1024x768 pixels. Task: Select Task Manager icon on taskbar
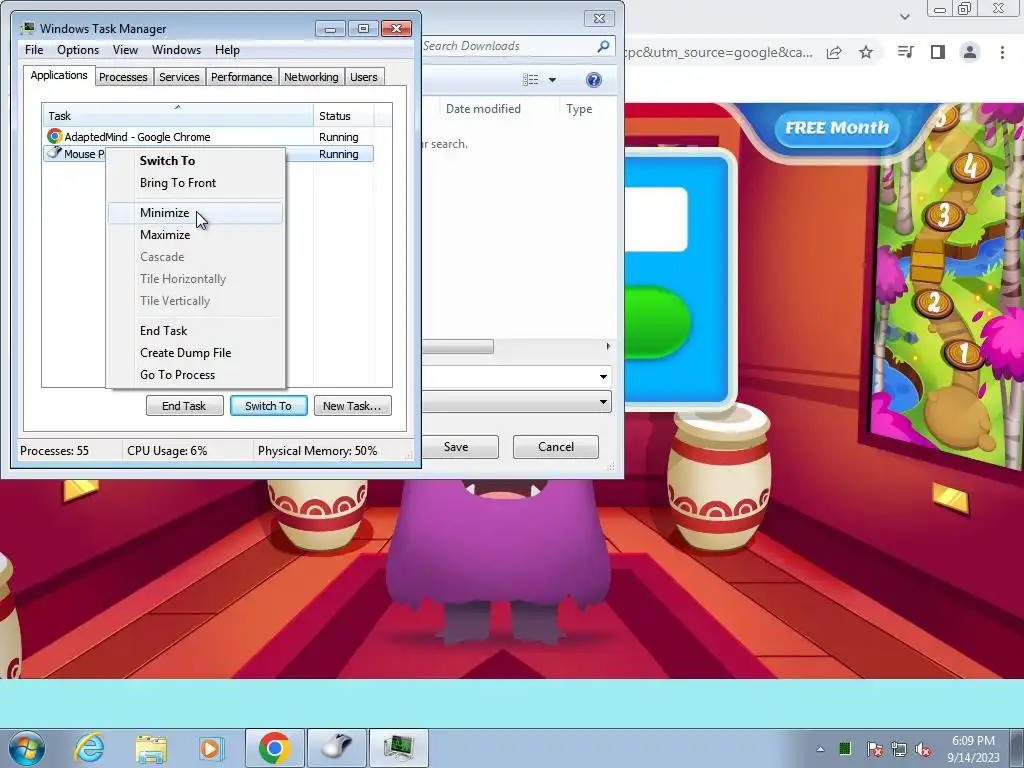(x=398, y=748)
